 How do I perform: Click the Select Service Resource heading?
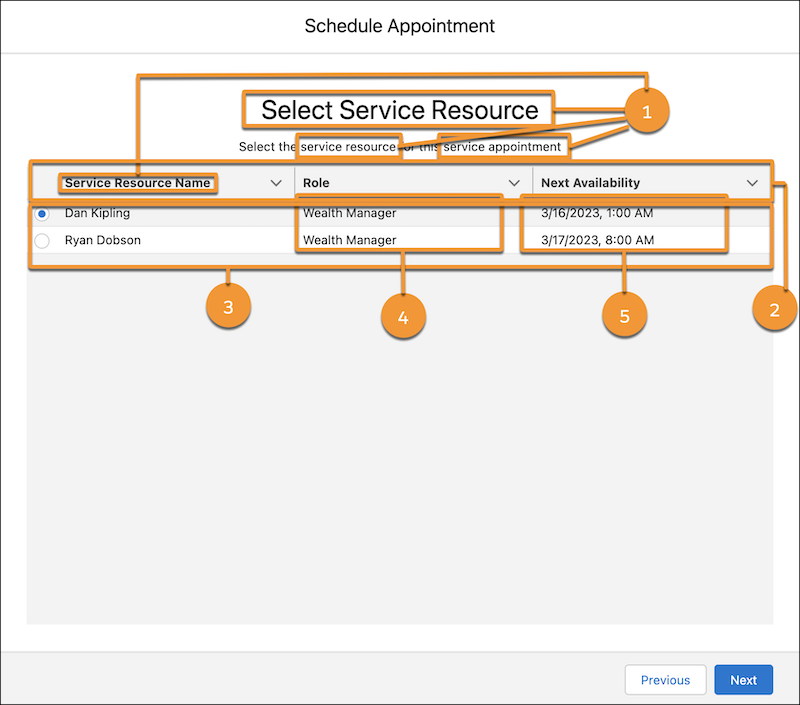(398, 110)
